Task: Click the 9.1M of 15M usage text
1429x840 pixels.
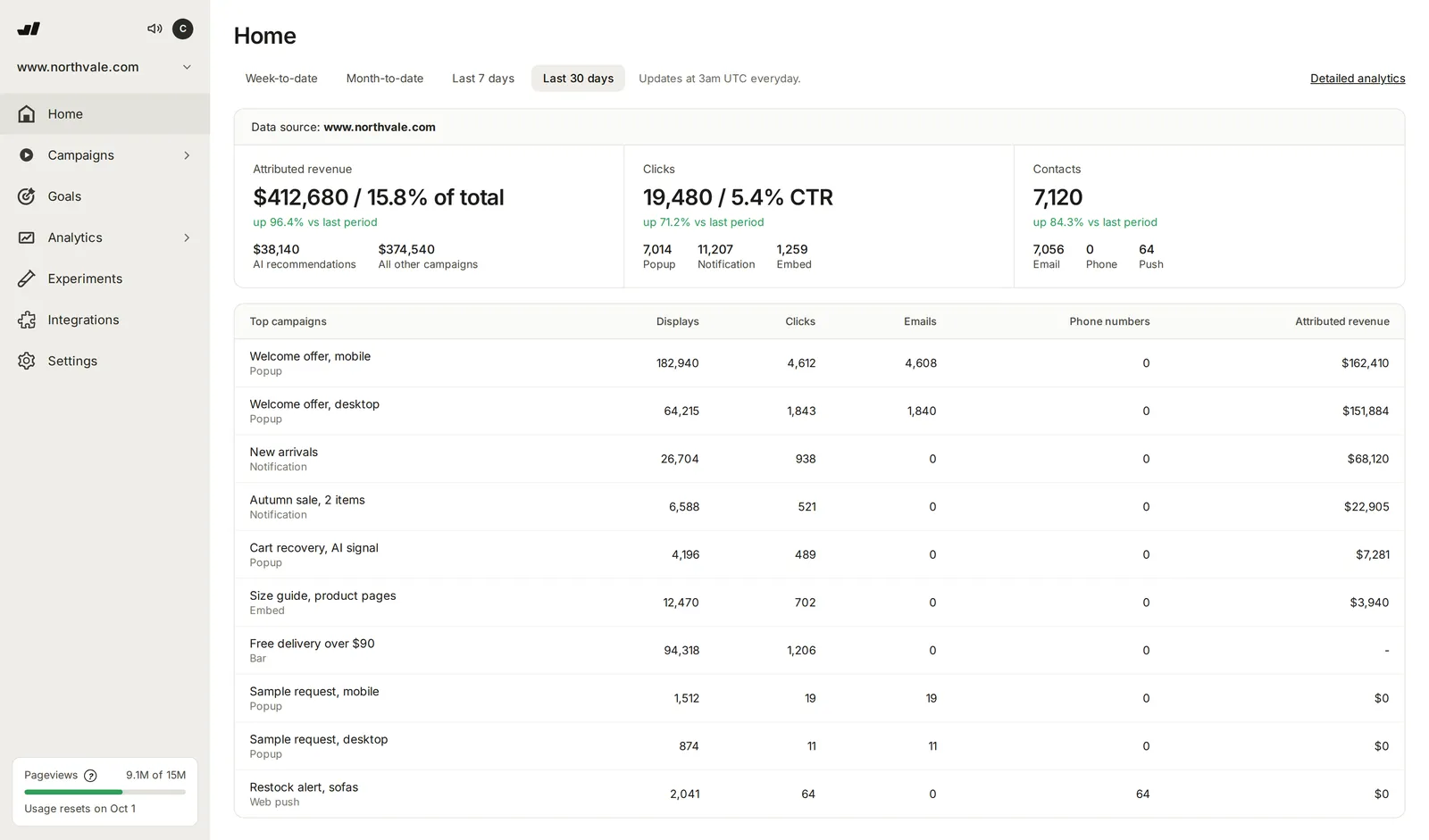Action: pyautogui.click(x=155, y=775)
